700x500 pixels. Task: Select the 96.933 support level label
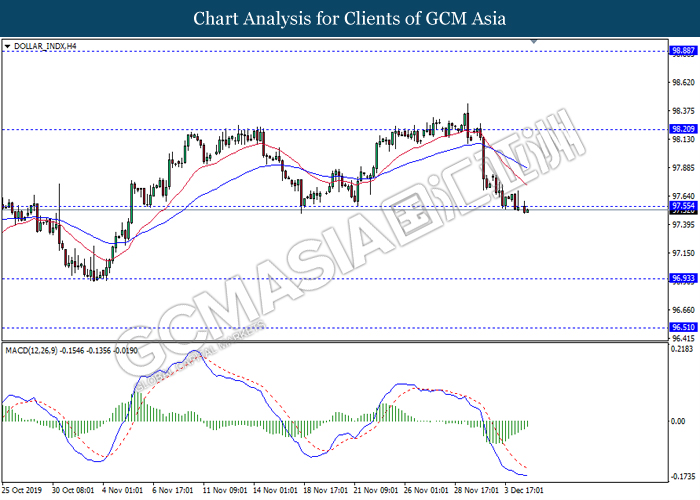tap(683, 278)
